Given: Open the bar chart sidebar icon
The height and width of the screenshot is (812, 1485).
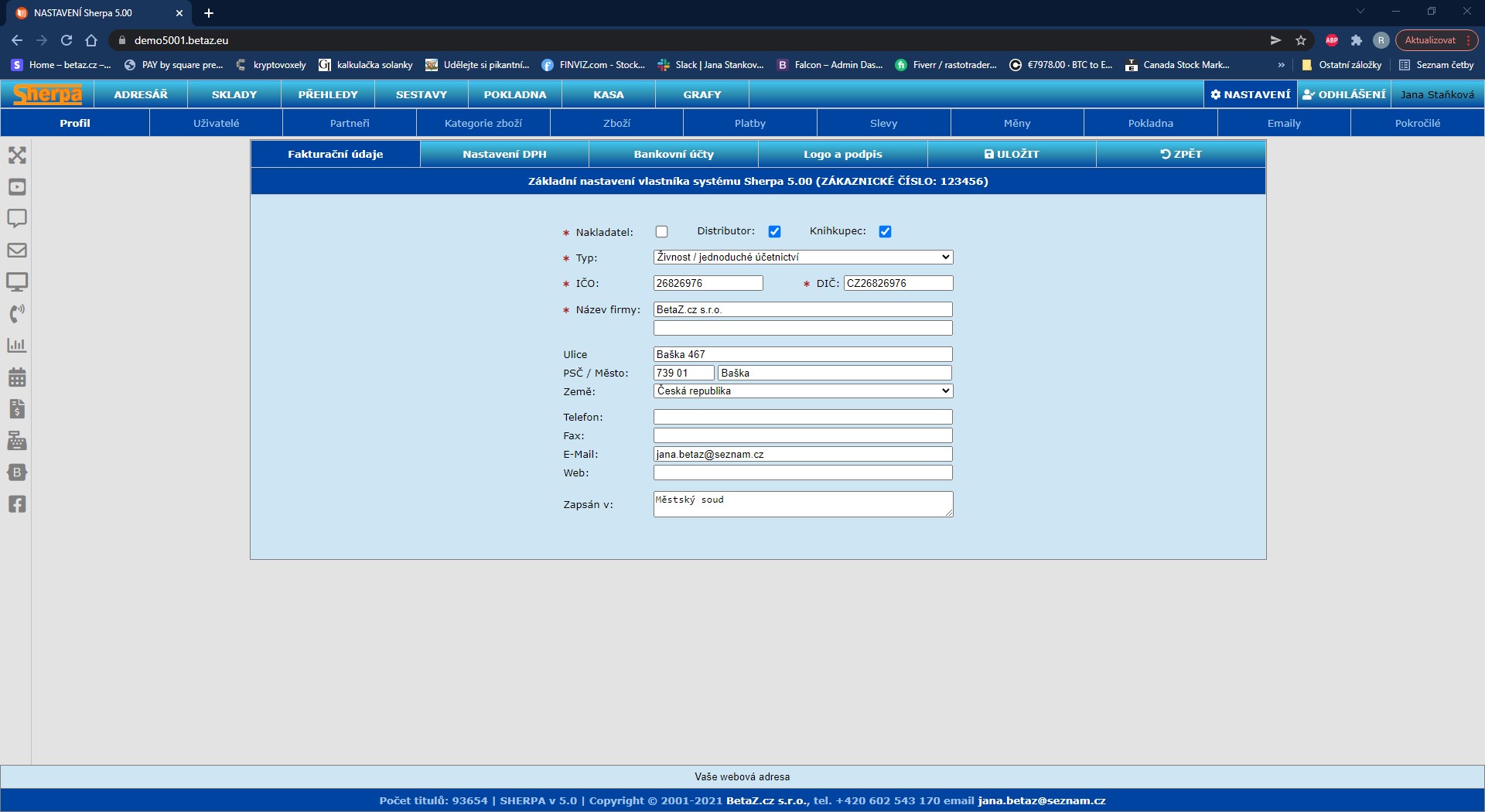Looking at the screenshot, I should coord(17,346).
